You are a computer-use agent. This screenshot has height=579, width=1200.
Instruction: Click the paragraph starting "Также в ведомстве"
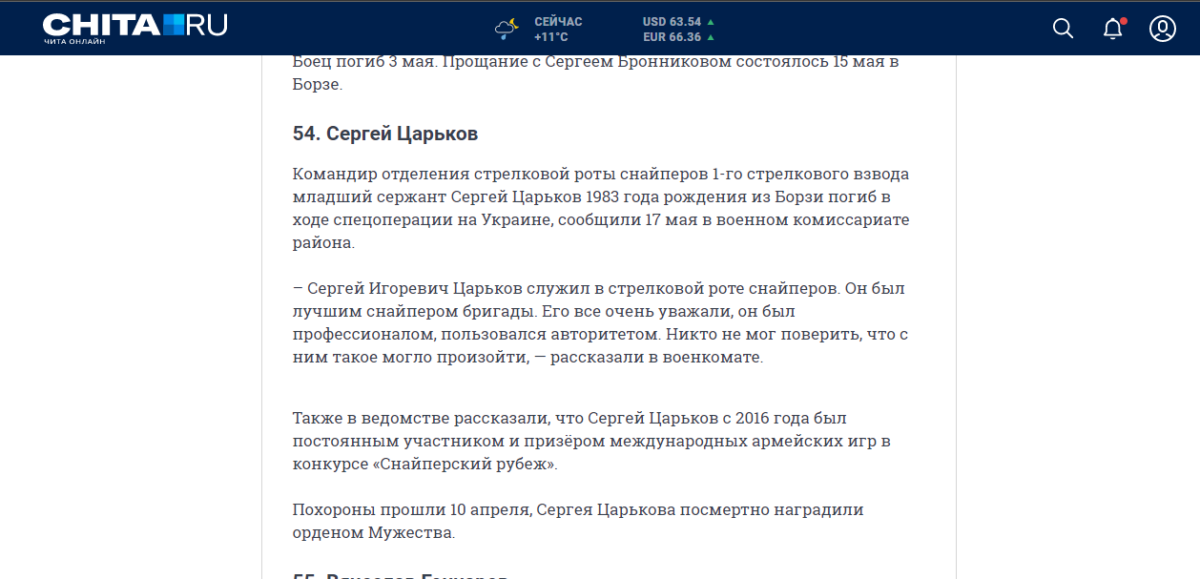[x=591, y=441]
